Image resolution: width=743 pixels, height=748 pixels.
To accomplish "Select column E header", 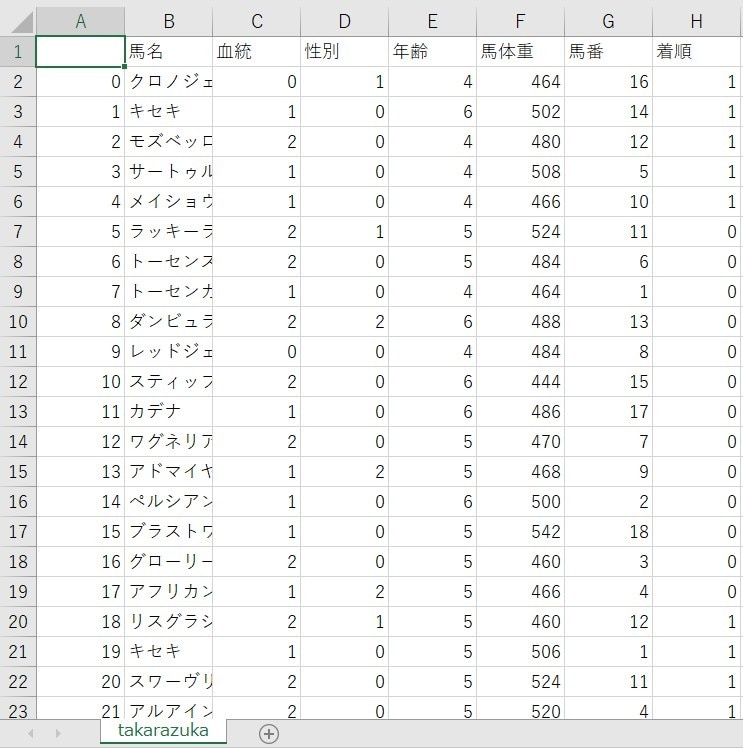I will pyautogui.click(x=433, y=21).
